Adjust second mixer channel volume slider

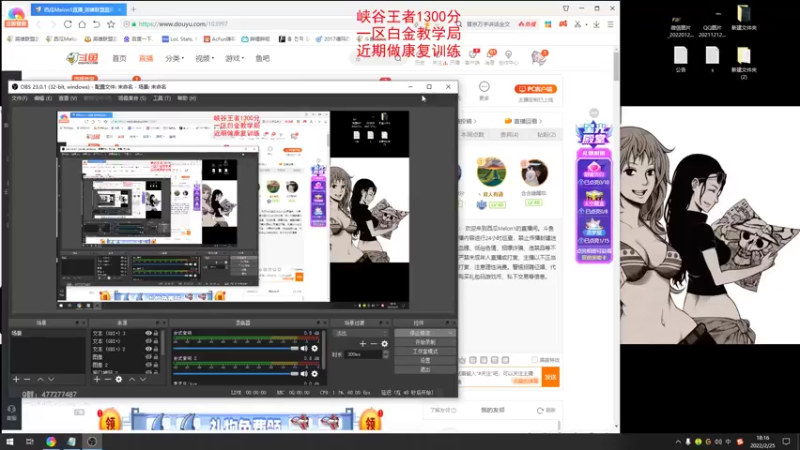click(x=236, y=373)
